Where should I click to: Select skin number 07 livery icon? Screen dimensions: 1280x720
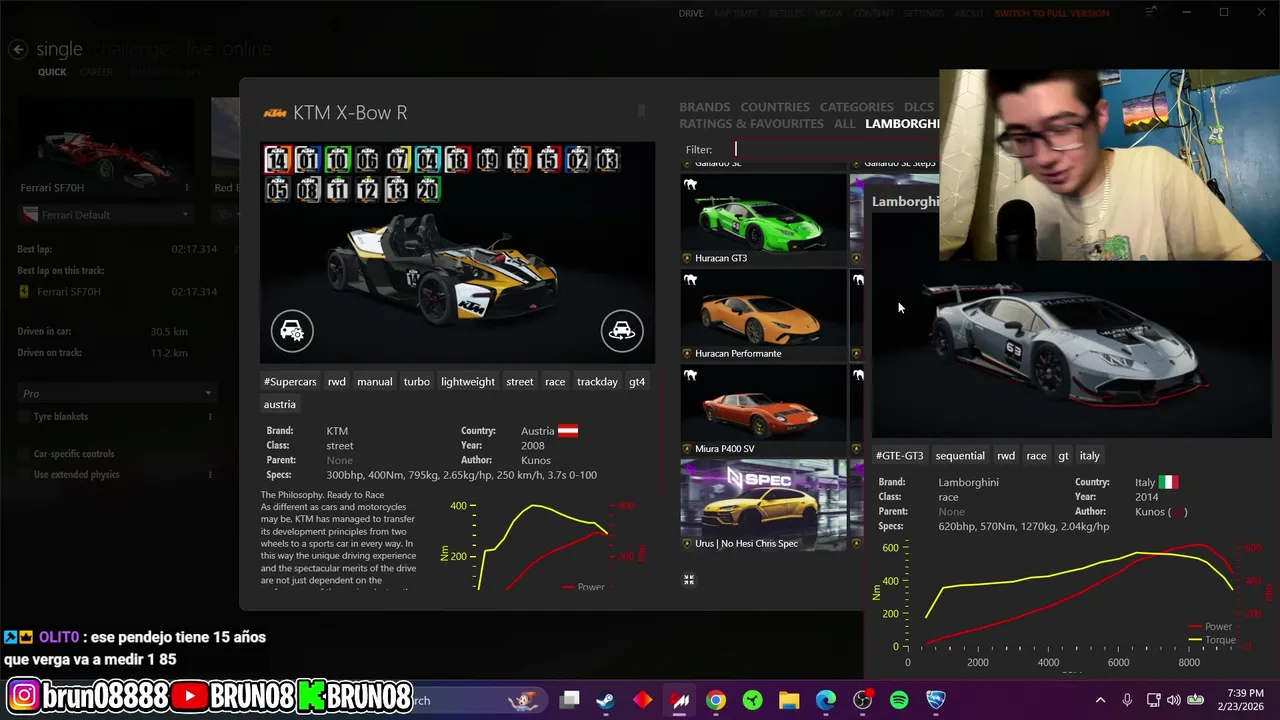tap(398, 160)
